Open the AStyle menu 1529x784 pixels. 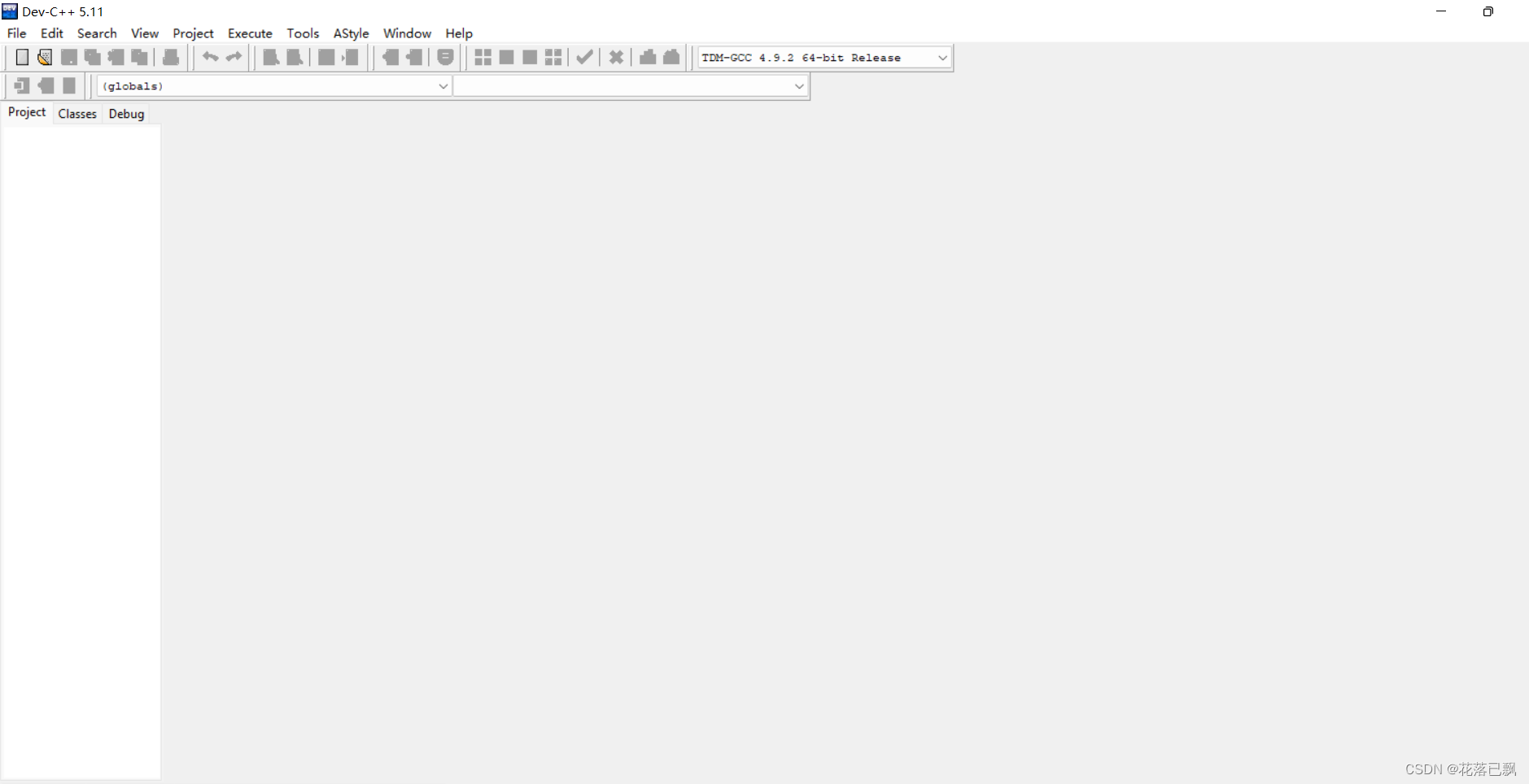[x=351, y=33]
